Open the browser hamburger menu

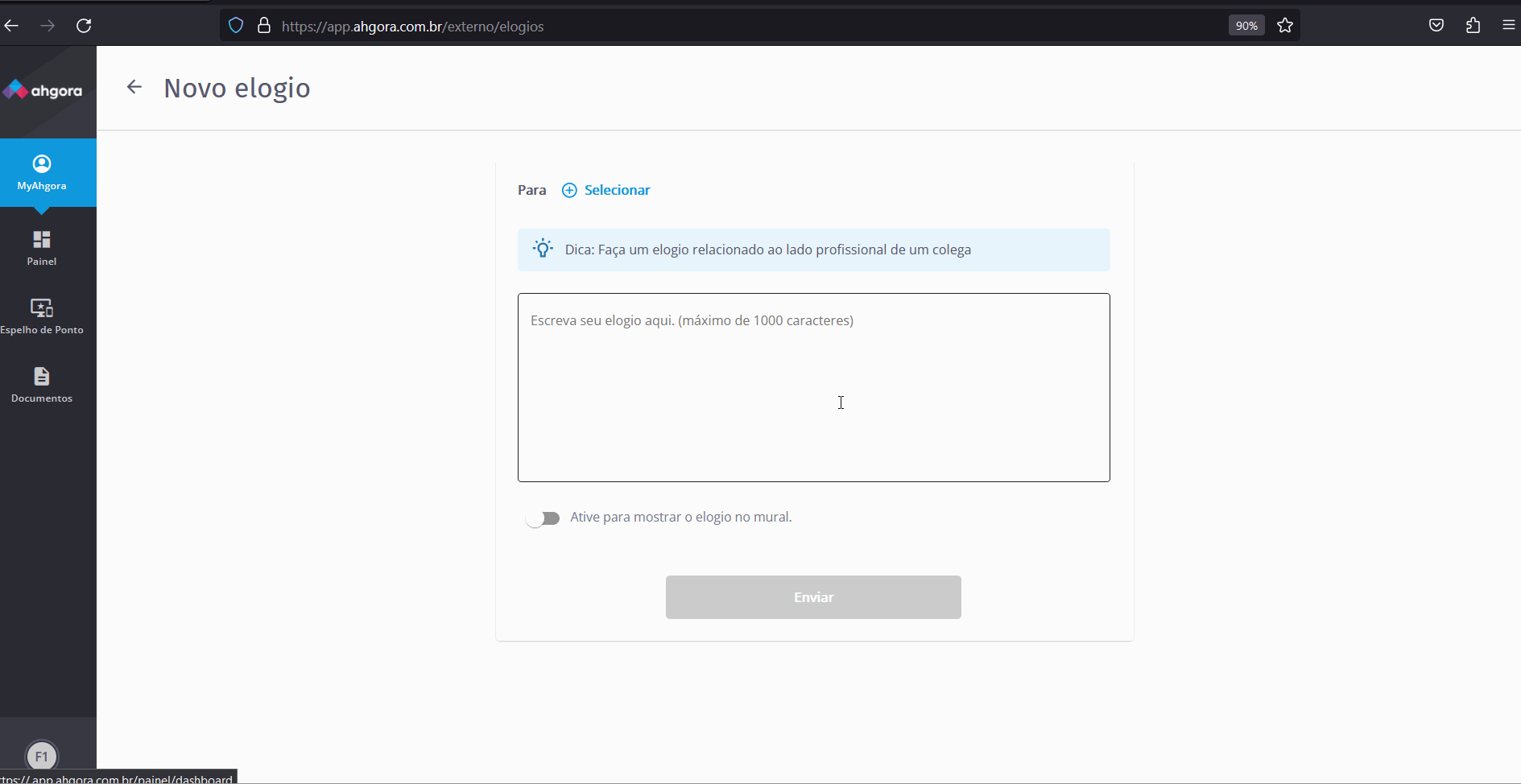1509,26
